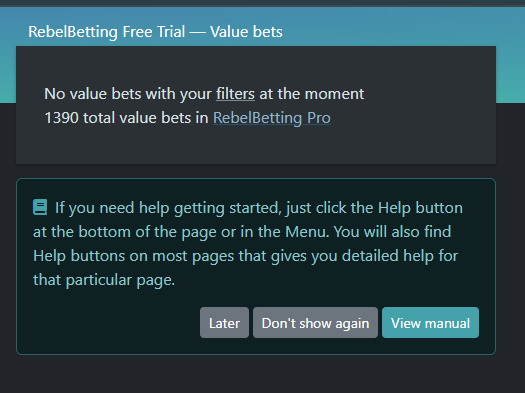The width and height of the screenshot is (525, 393).
Task: Click the dark strip at window top
Action: pyautogui.click(x=262, y=3)
